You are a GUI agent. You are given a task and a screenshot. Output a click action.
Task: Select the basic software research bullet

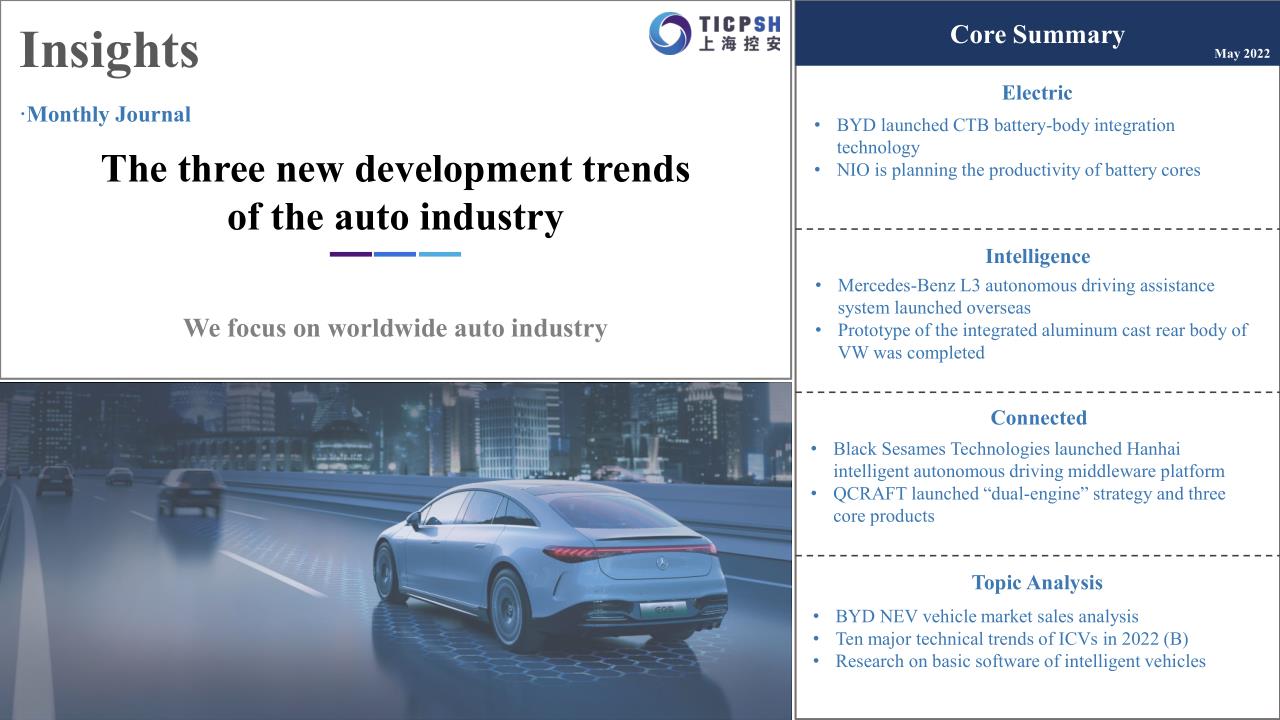click(1020, 661)
